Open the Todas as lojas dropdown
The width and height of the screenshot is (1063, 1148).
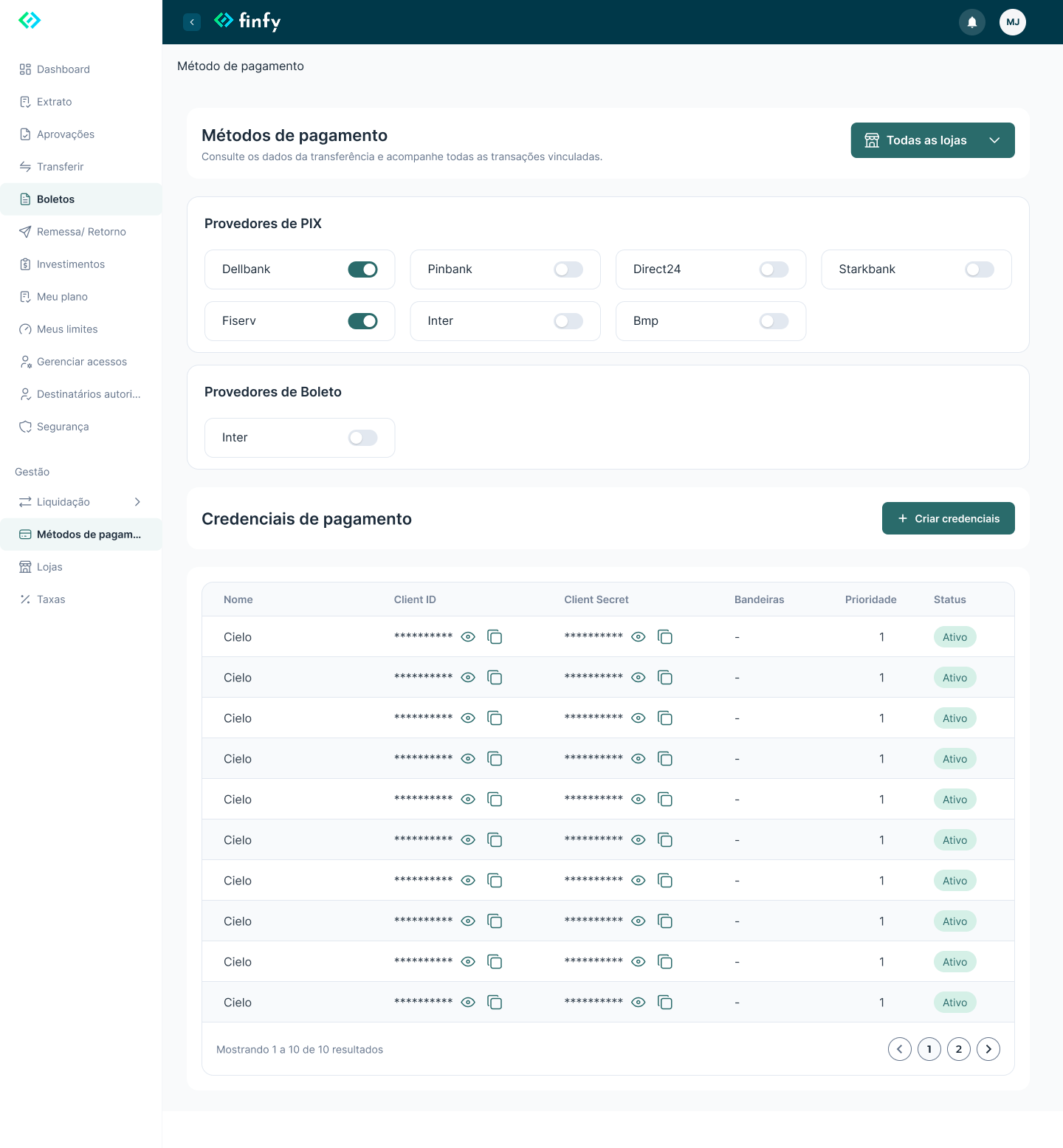tap(933, 140)
